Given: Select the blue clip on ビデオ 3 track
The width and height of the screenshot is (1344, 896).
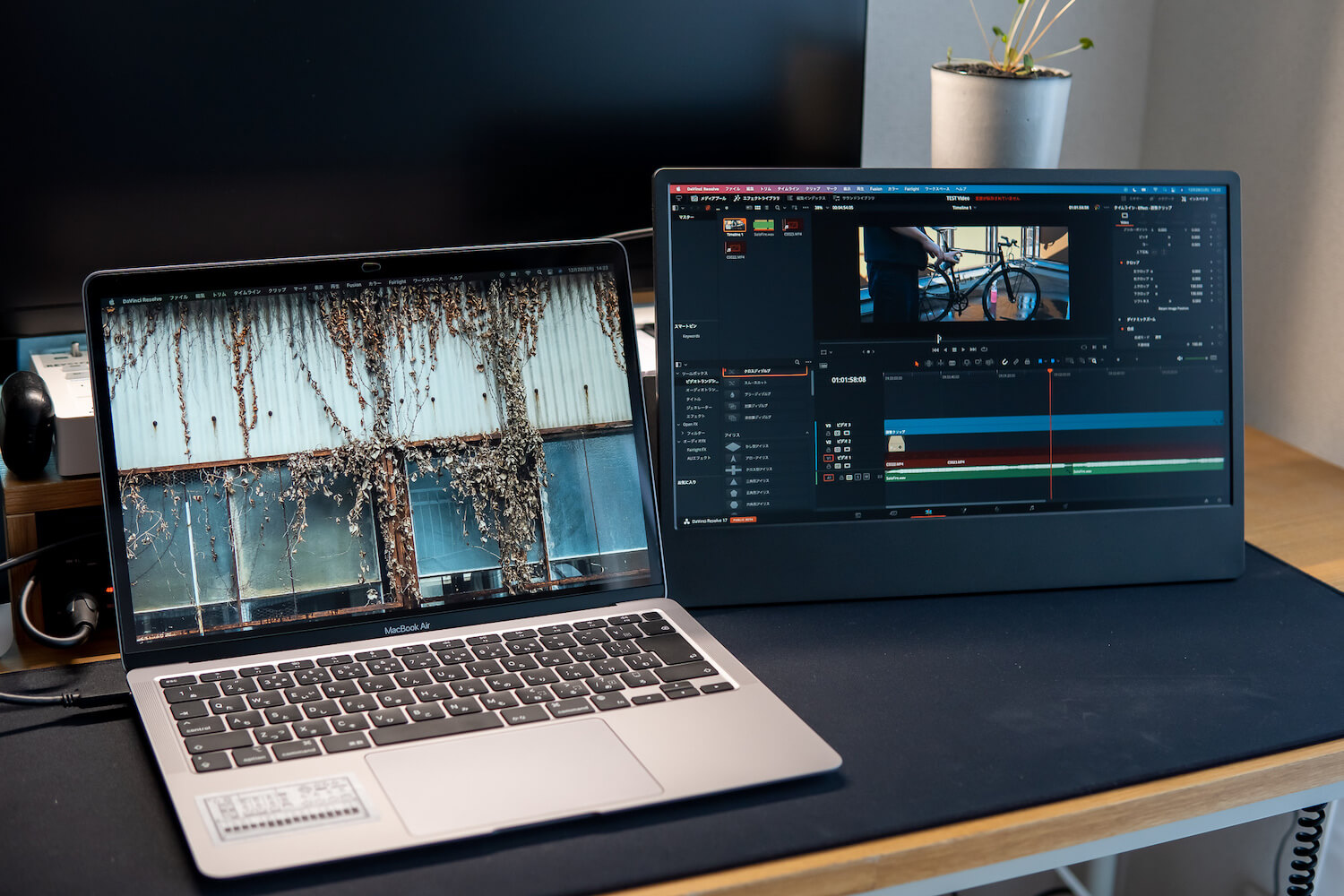Looking at the screenshot, I should [x=1053, y=421].
